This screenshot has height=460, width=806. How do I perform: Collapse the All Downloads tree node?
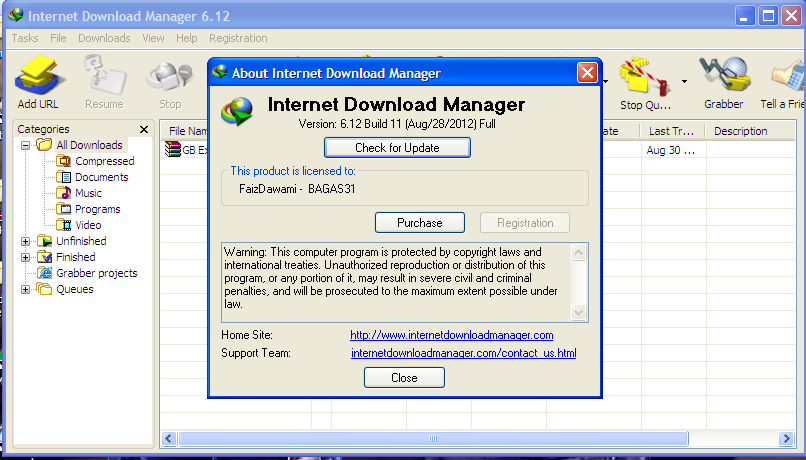pos(25,145)
